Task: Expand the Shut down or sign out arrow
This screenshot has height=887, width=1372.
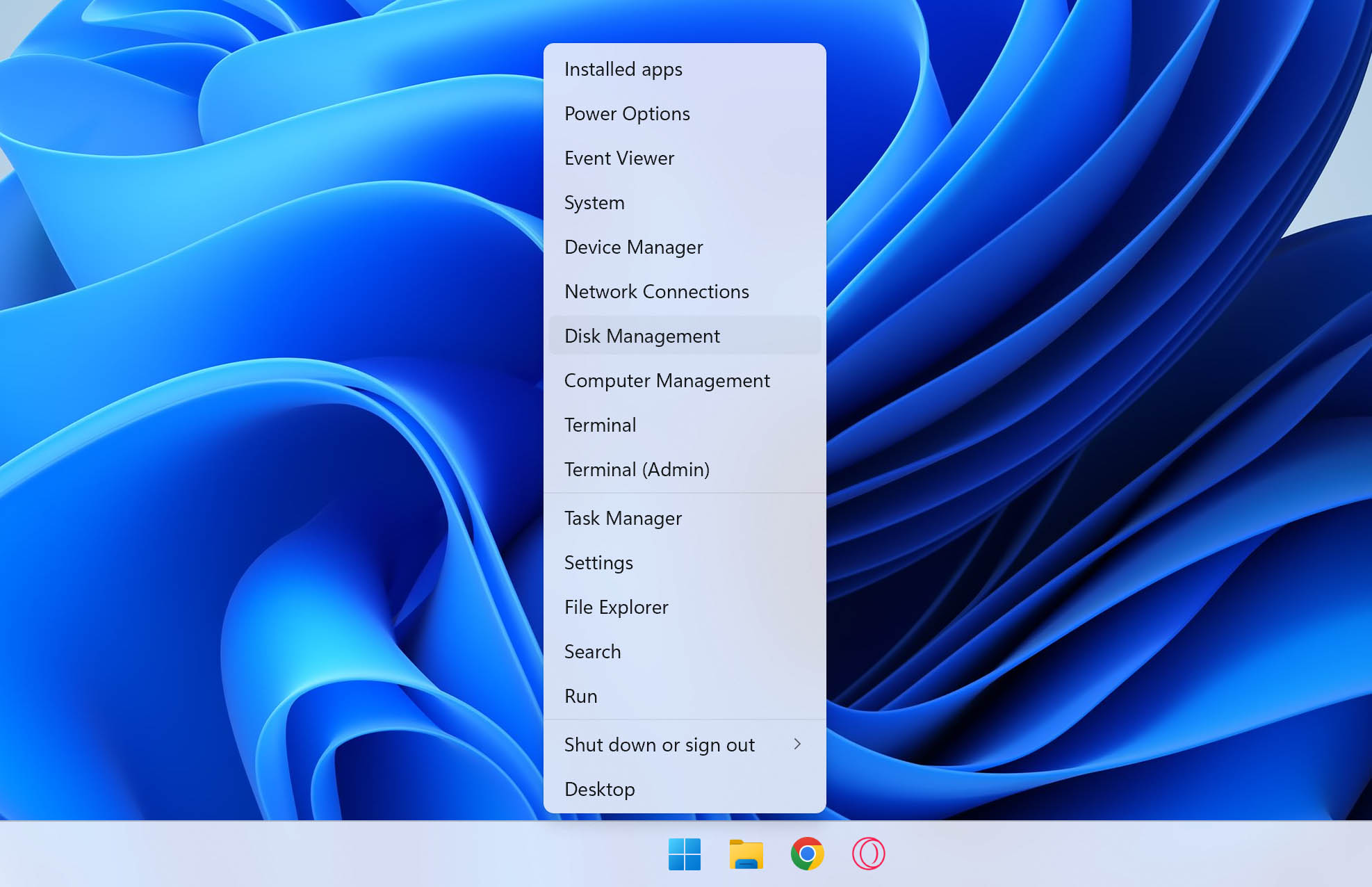Action: coord(797,744)
